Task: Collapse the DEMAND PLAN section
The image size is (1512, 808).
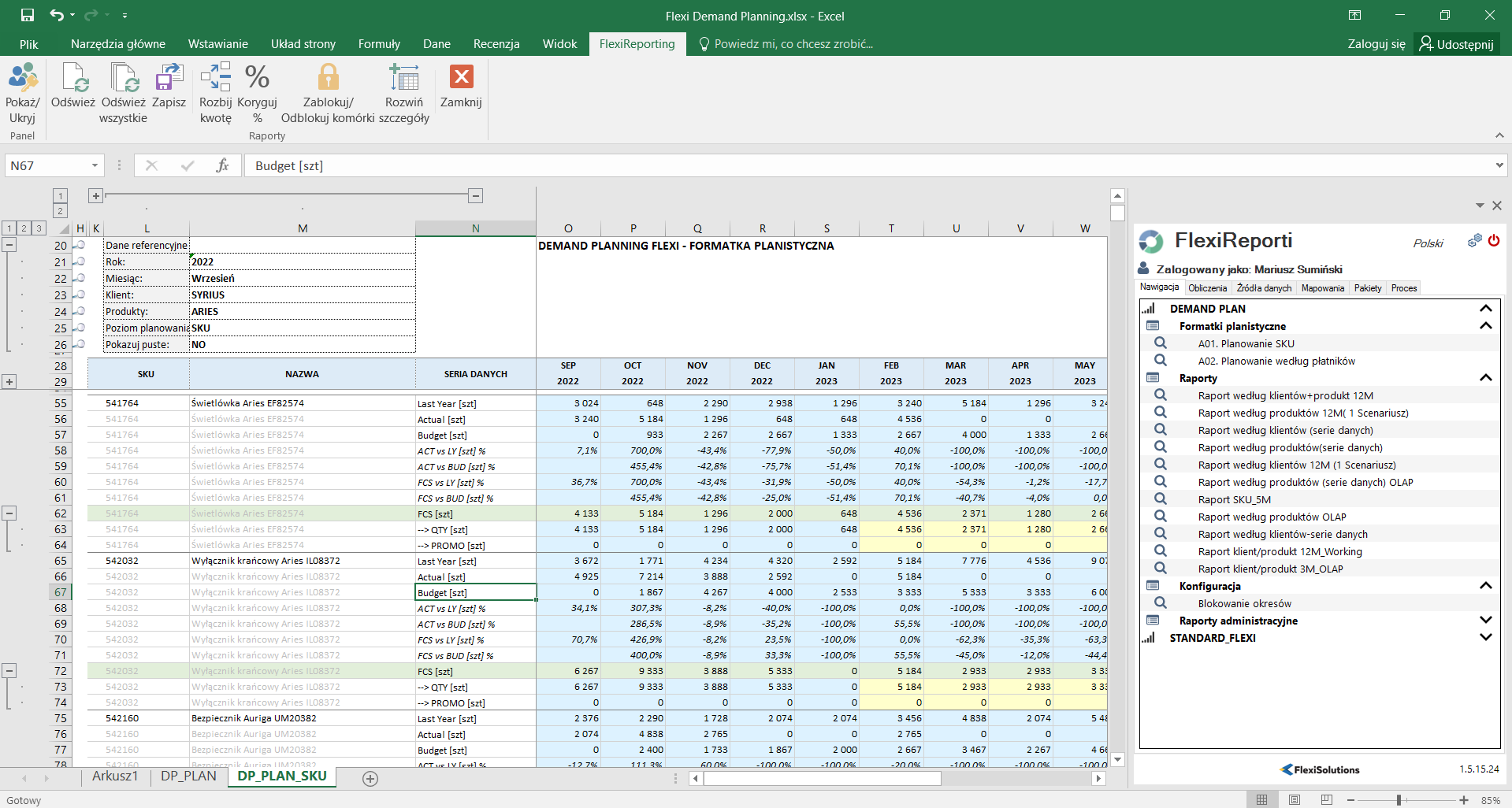Action: click(1485, 309)
